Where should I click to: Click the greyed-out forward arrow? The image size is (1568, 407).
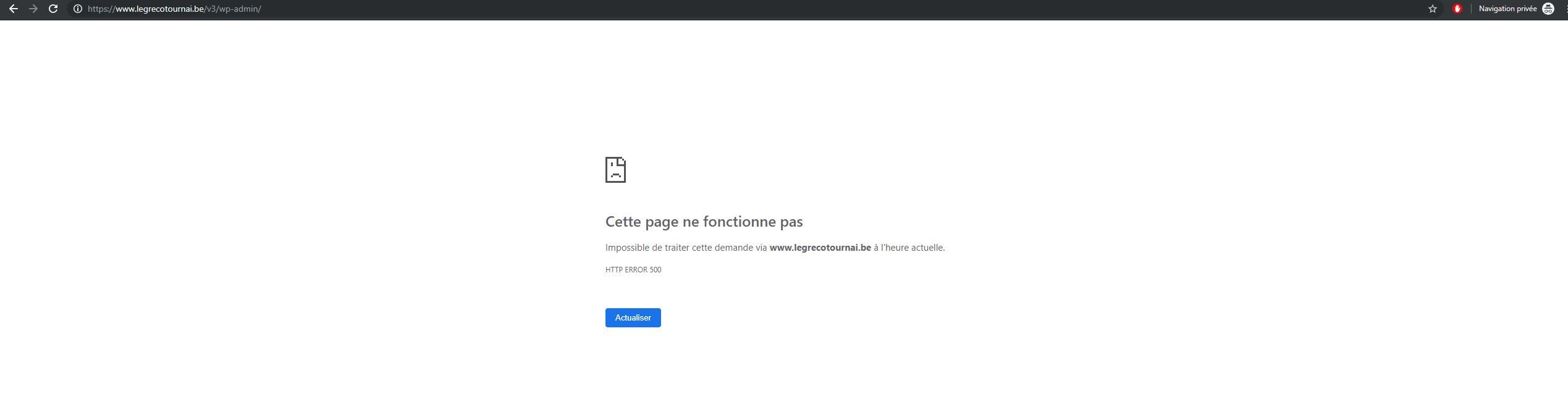tap(33, 9)
